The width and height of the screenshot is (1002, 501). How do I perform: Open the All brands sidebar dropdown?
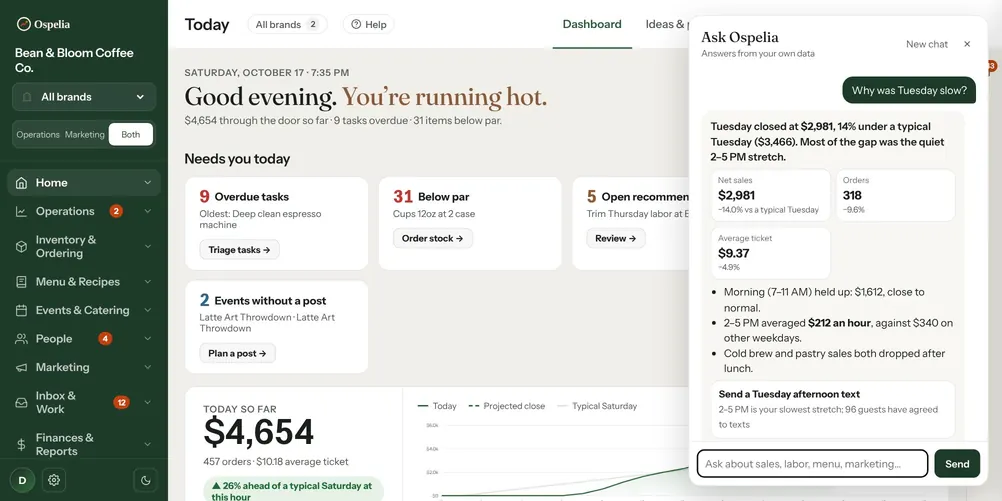[84, 97]
